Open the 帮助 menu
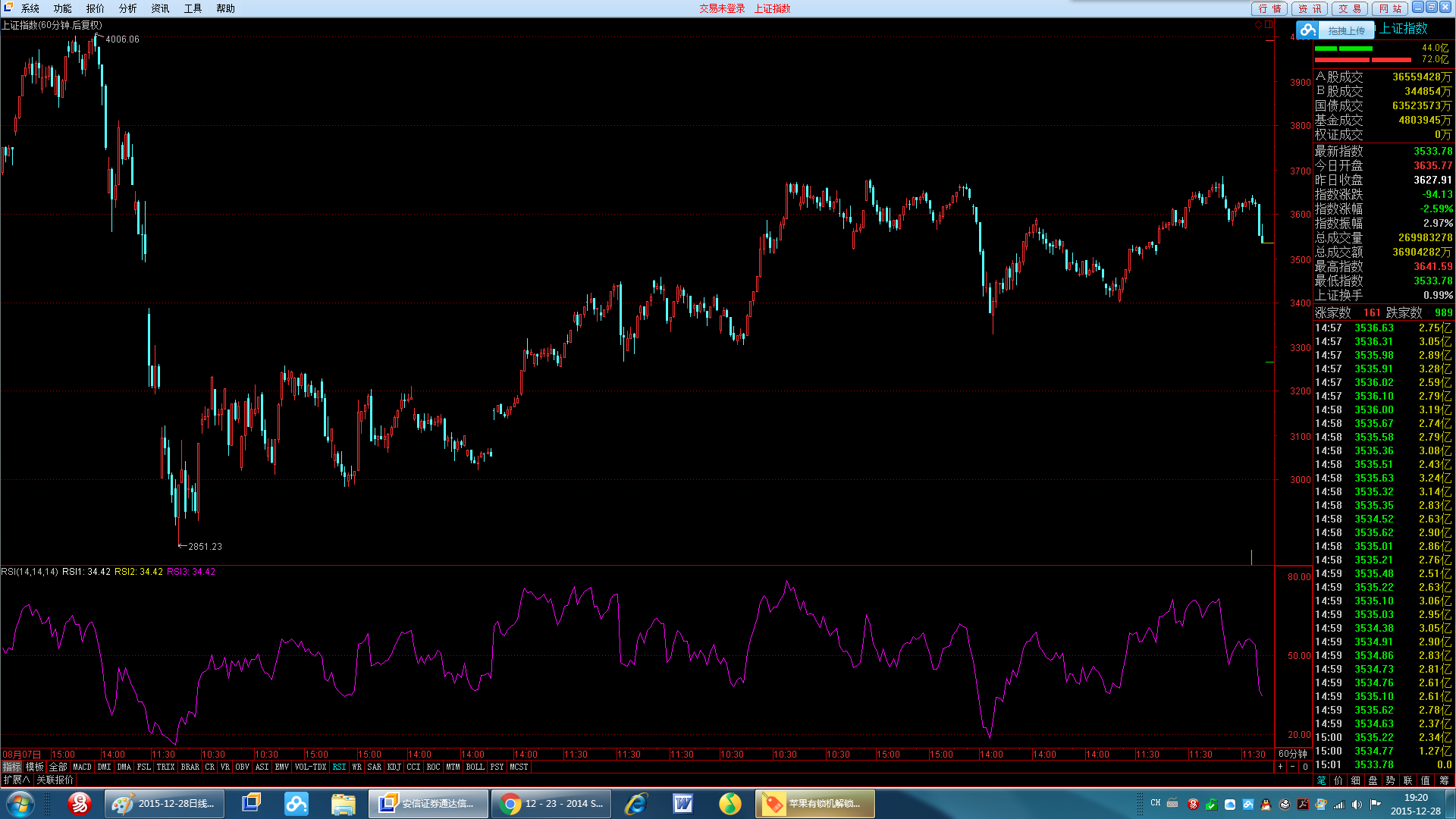This screenshot has width=1456, height=819. 225,8
